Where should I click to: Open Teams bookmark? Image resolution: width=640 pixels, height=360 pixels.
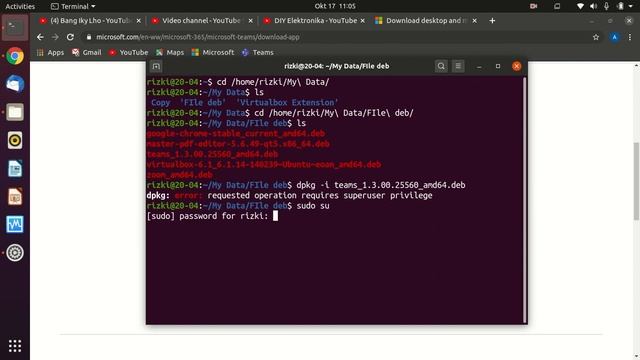pos(258,52)
